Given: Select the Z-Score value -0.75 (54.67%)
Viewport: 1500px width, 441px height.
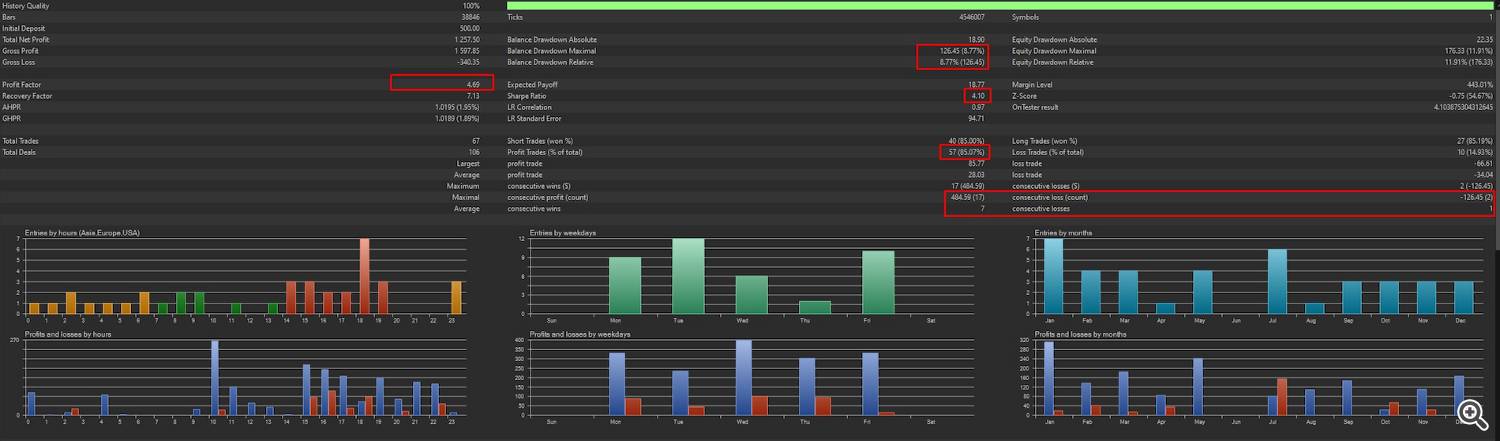Looking at the screenshot, I should (x=1472, y=96).
